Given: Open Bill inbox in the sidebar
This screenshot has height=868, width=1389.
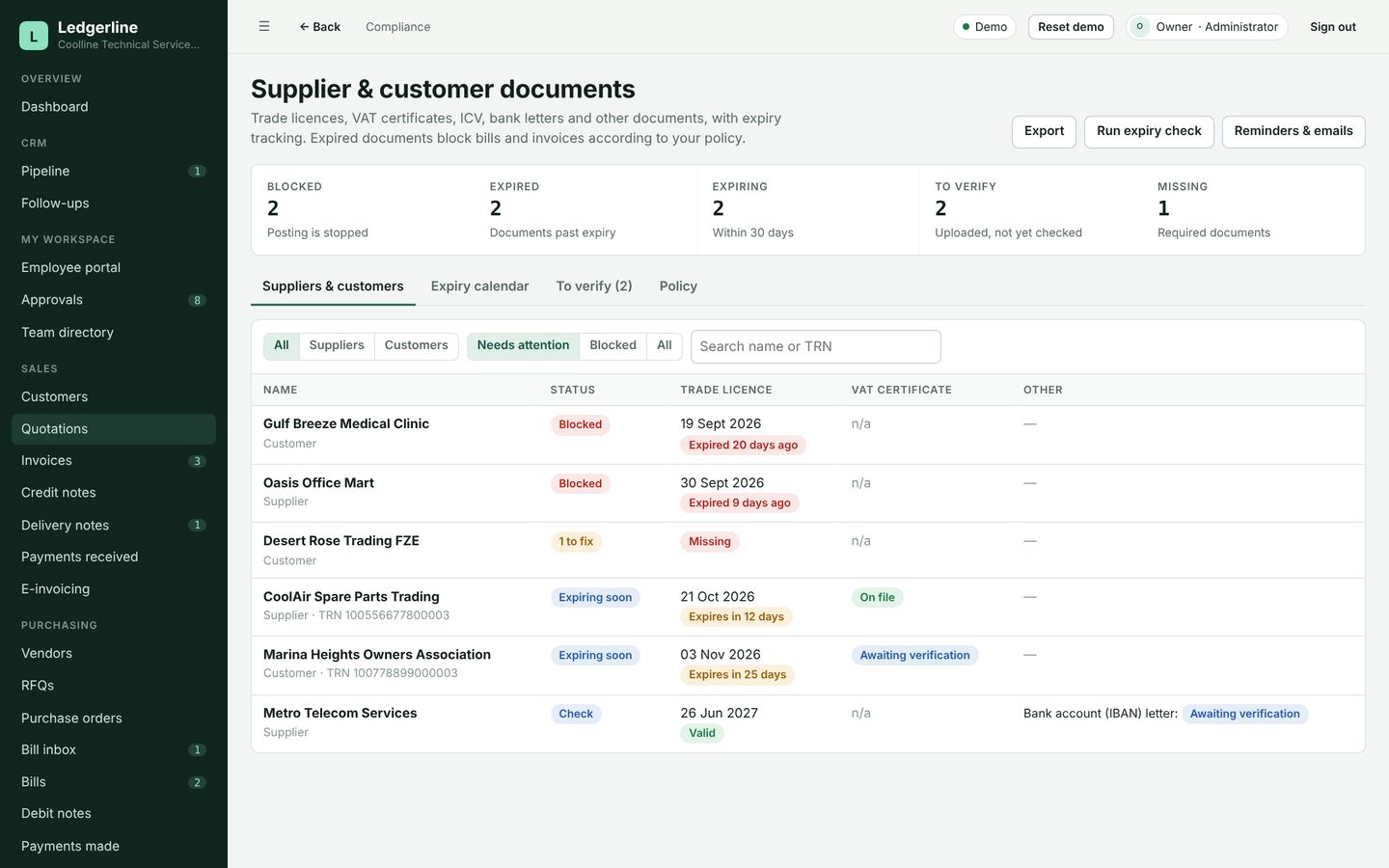Looking at the screenshot, I should (114, 750).
